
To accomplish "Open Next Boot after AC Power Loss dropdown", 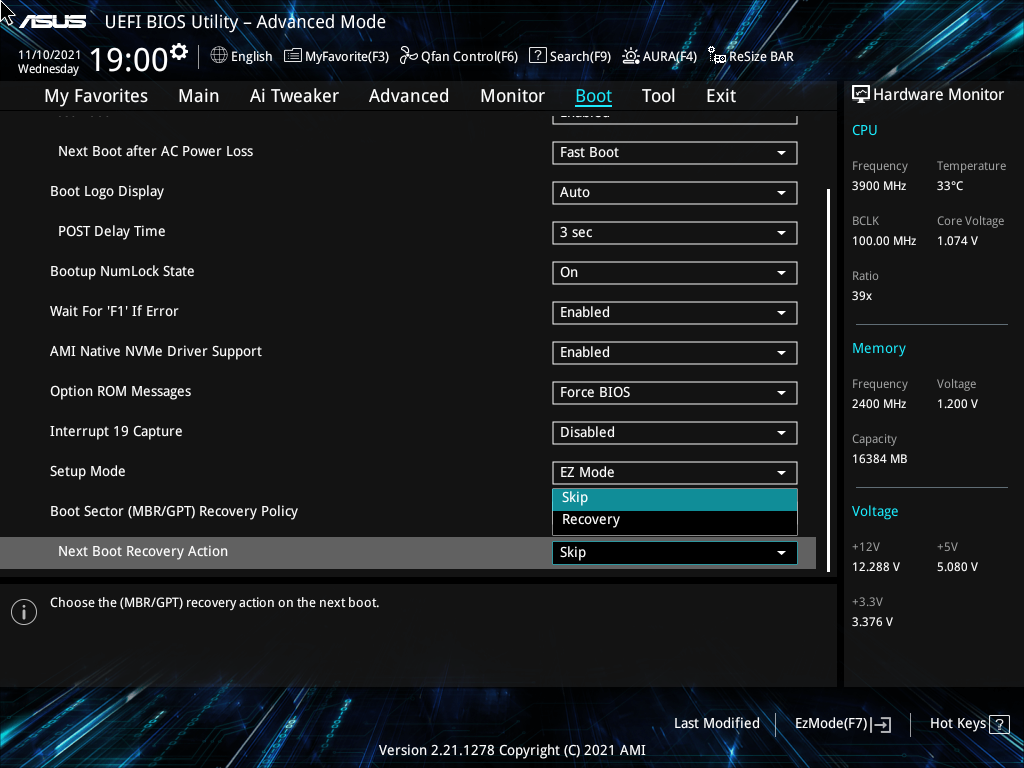I will click(675, 153).
